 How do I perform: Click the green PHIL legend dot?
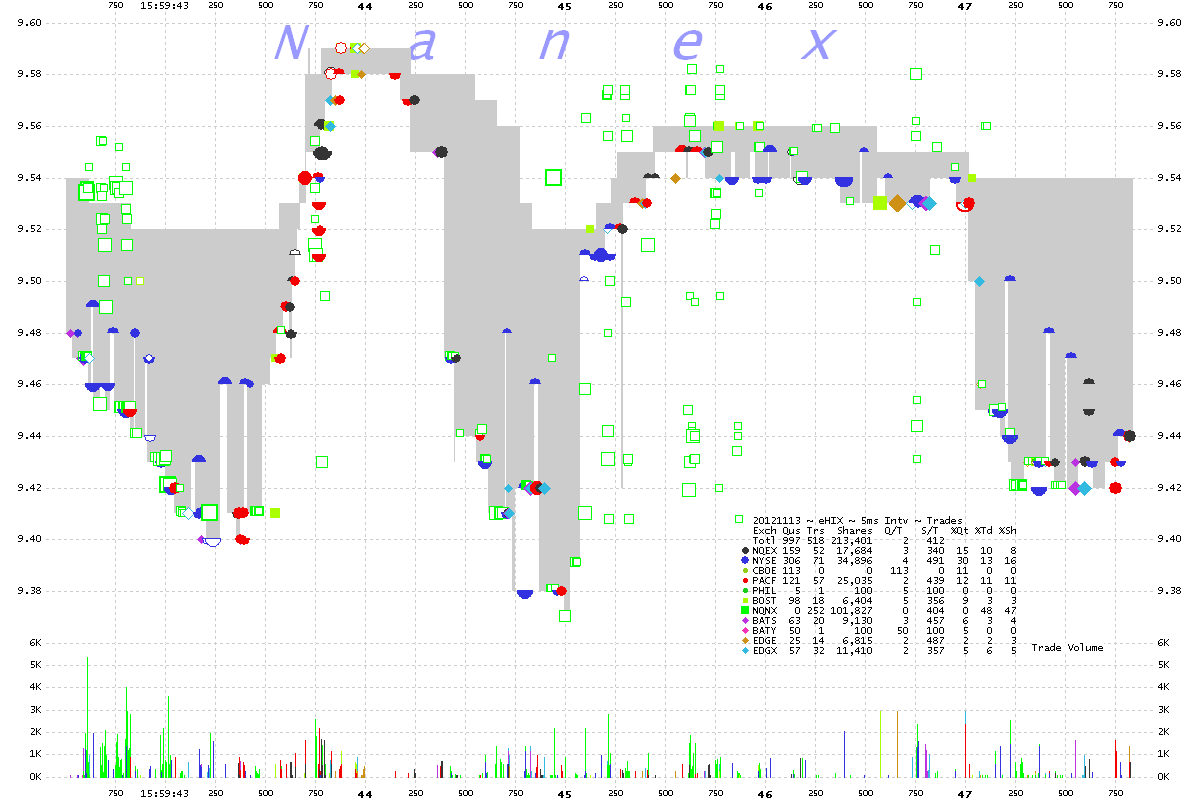click(746, 591)
